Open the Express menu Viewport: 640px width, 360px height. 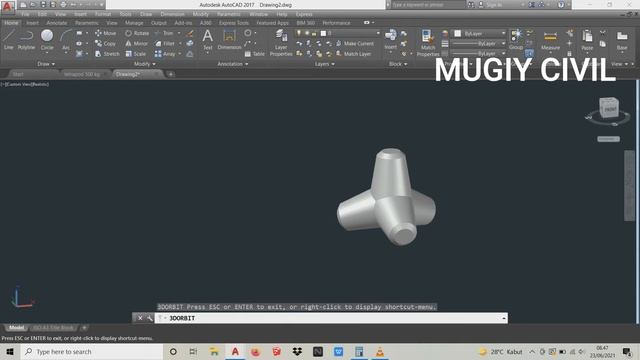click(304, 14)
